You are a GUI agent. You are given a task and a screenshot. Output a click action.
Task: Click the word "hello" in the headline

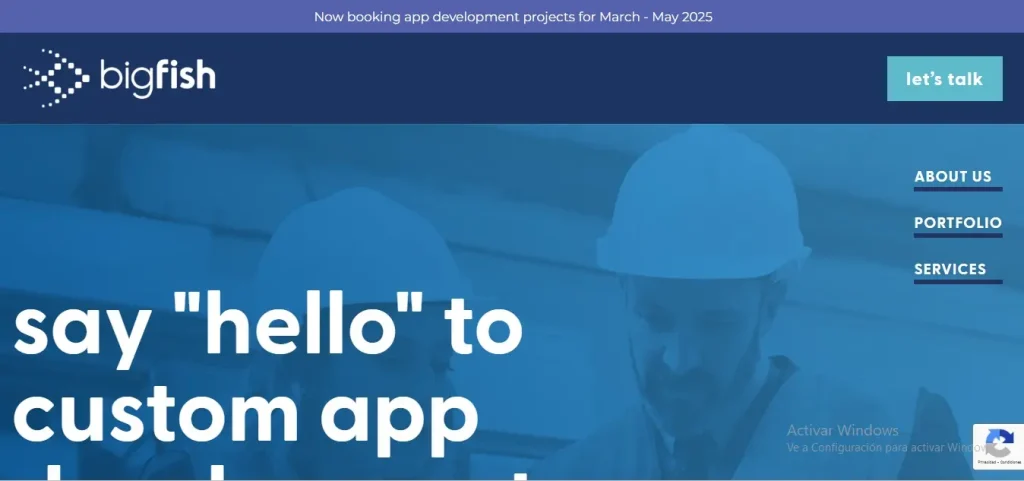point(298,323)
